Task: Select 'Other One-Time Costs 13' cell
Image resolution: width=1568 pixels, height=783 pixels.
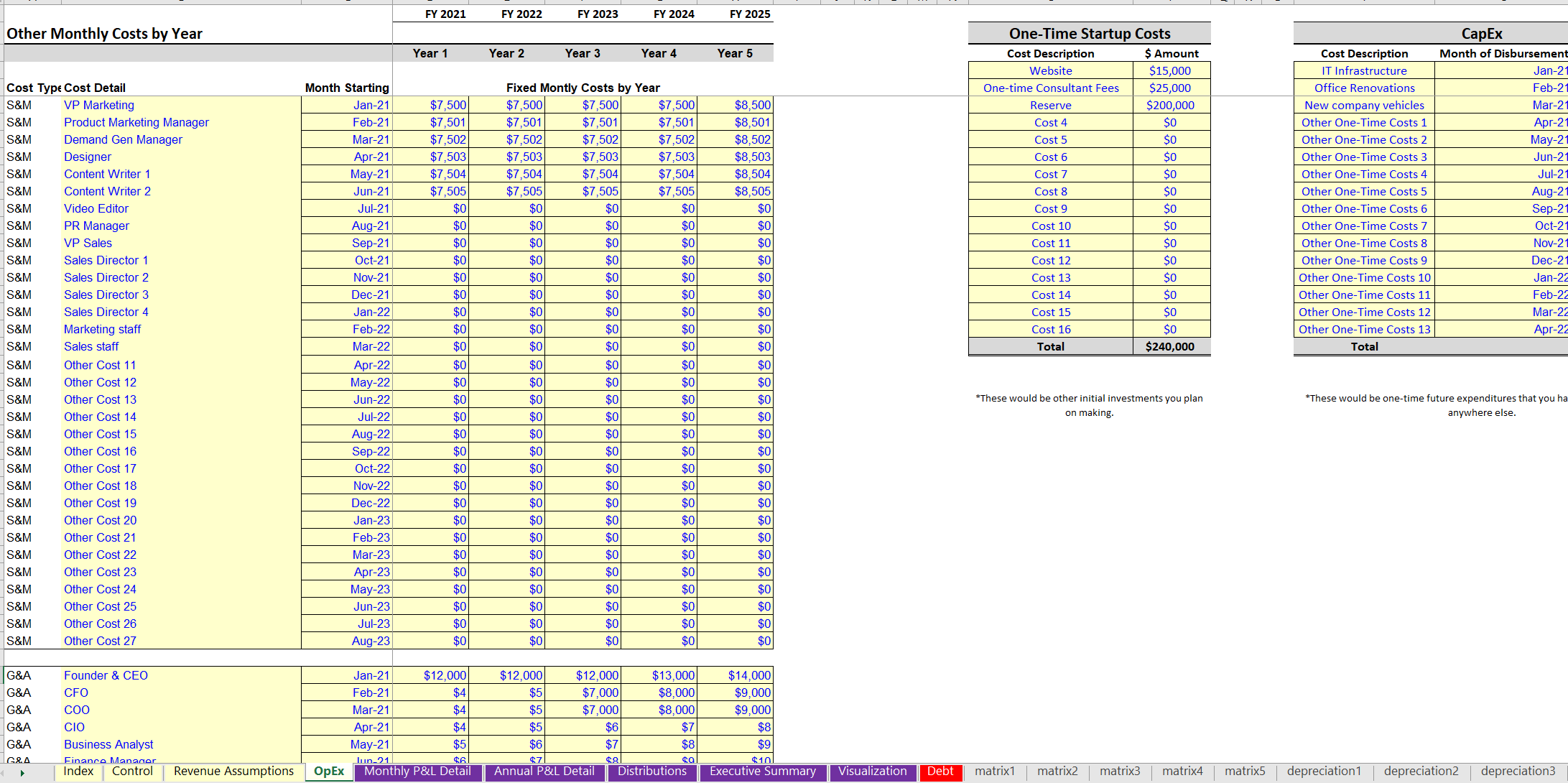Action: (x=1364, y=329)
